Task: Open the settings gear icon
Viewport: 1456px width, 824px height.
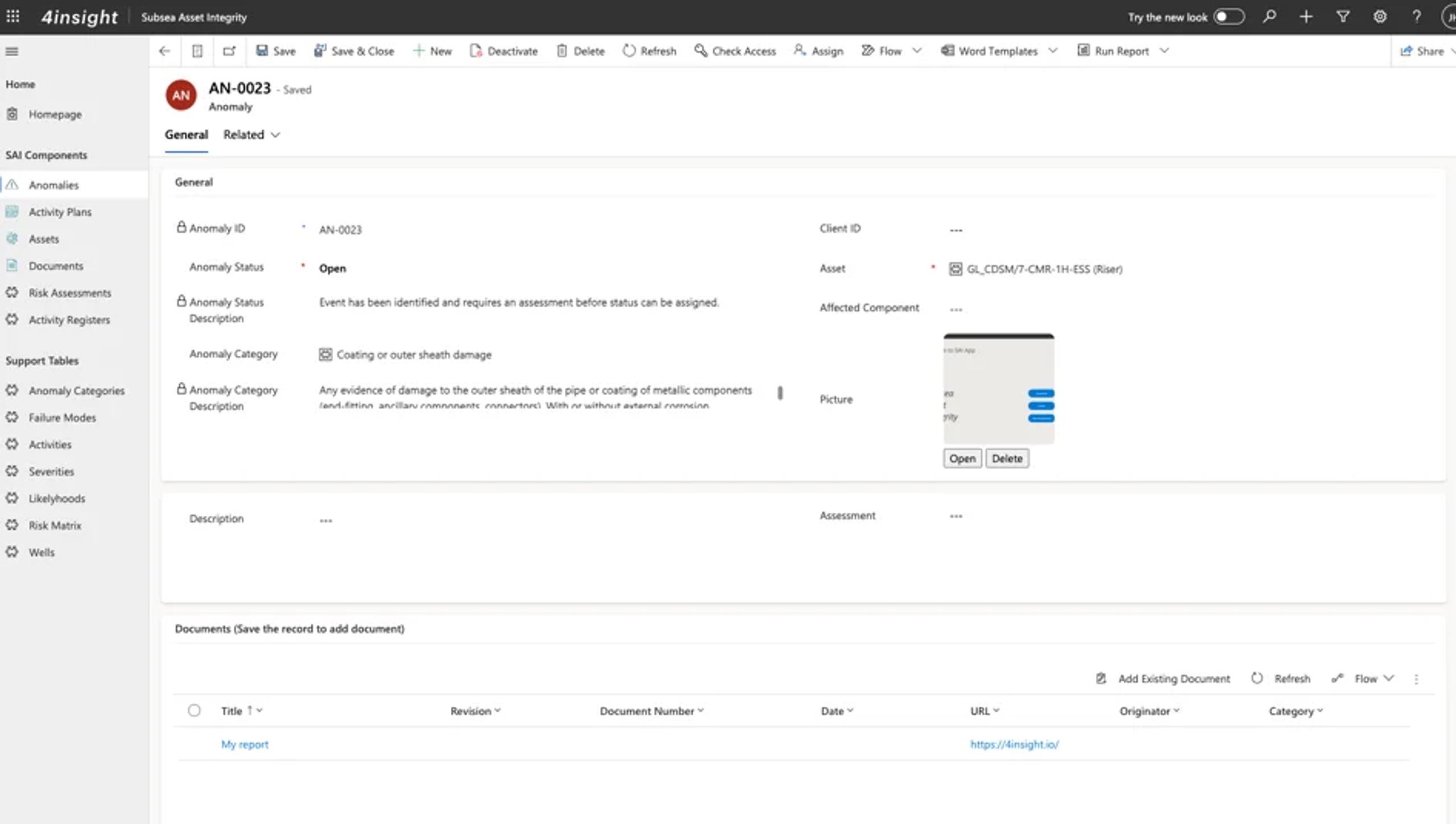Action: [x=1380, y=17]
